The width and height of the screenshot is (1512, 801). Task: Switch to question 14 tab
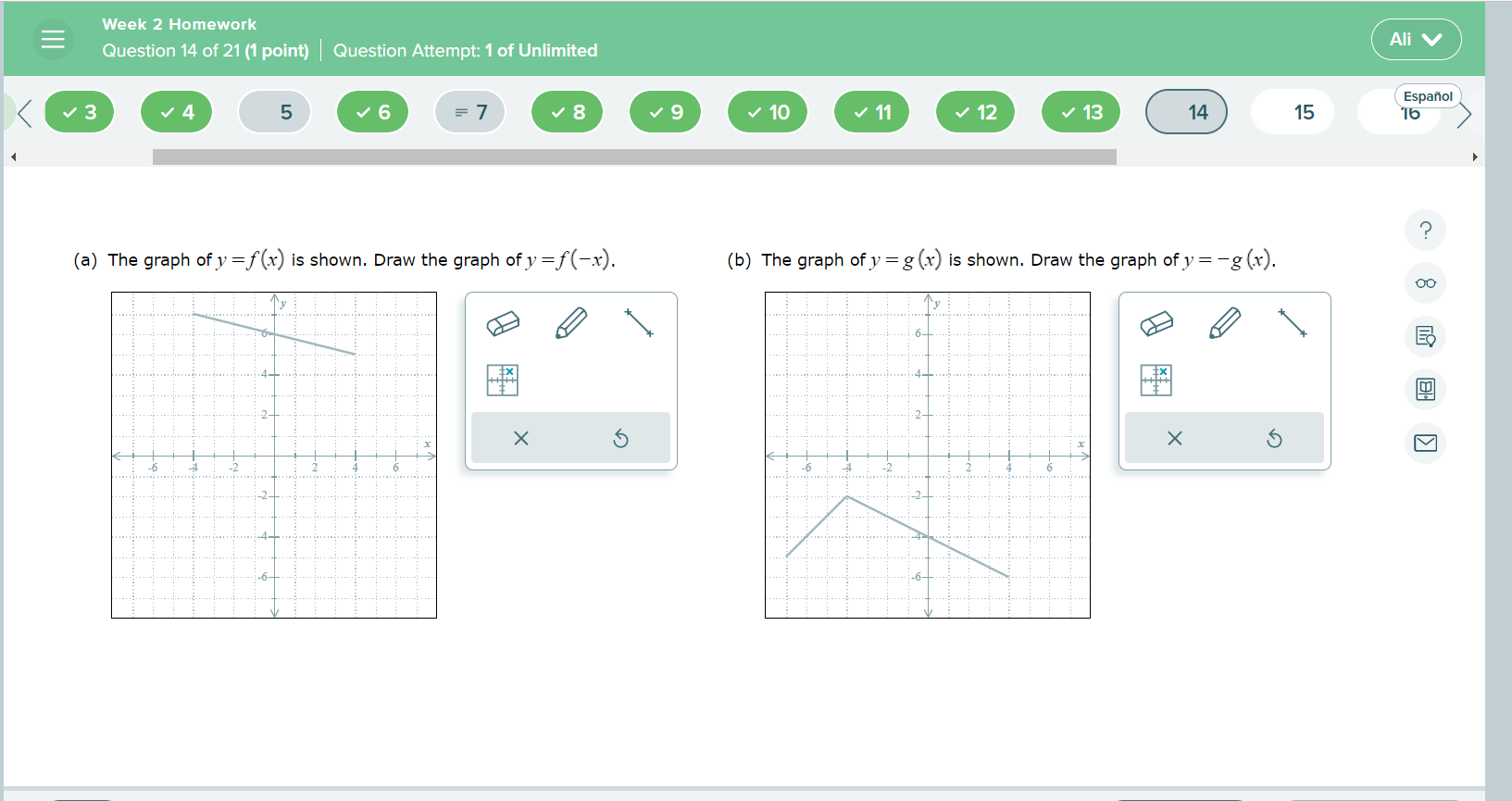pyautogui.click(x=1186, y=111)
